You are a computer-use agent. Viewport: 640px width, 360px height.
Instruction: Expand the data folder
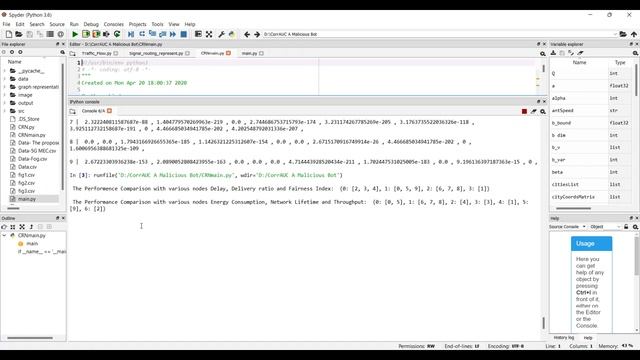pos(5,79)
